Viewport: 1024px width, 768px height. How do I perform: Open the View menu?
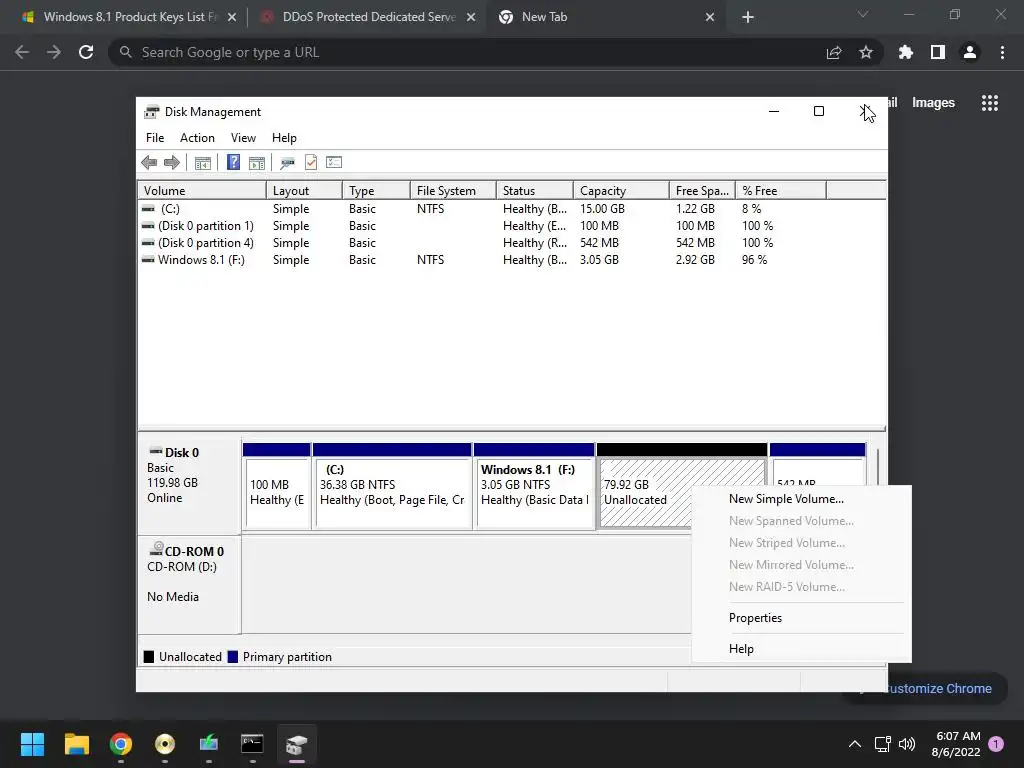pyautogui.click(x=243, y=138)
